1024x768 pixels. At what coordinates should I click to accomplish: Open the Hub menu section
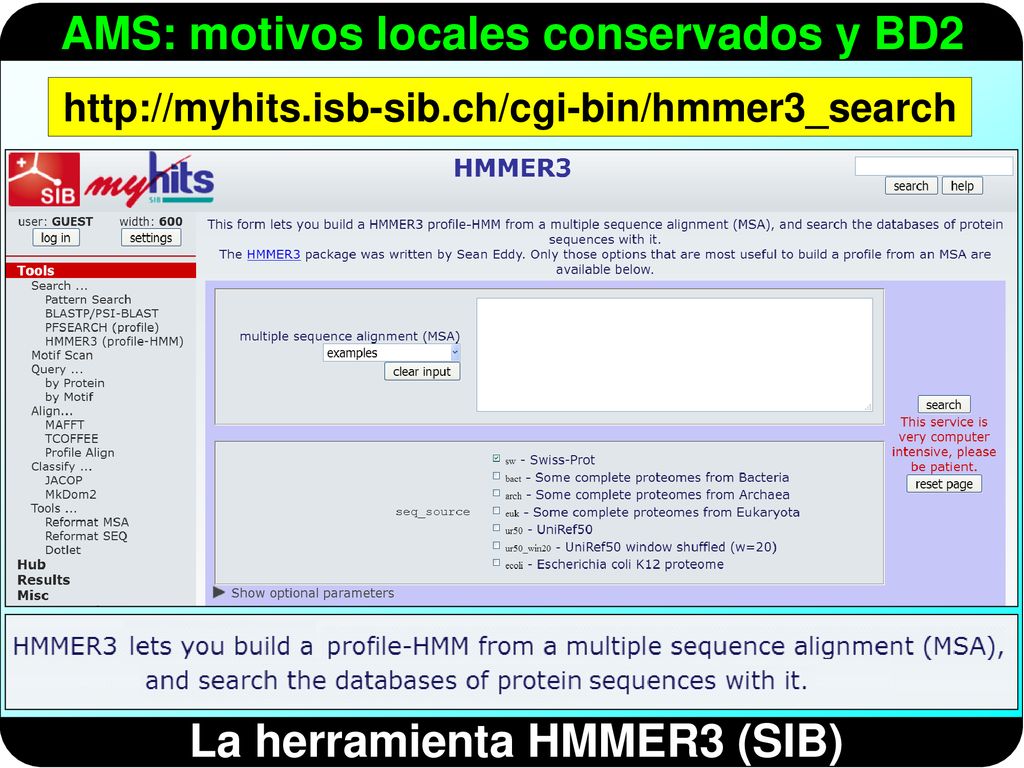point(31,564)
